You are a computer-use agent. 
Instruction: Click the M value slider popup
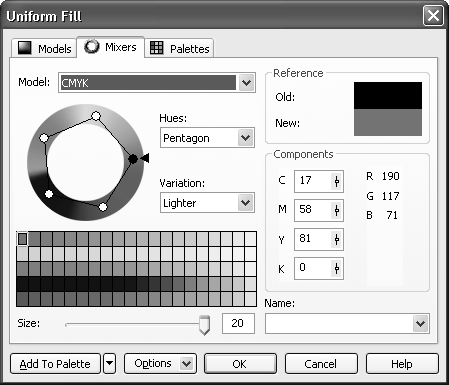[337, 210]
